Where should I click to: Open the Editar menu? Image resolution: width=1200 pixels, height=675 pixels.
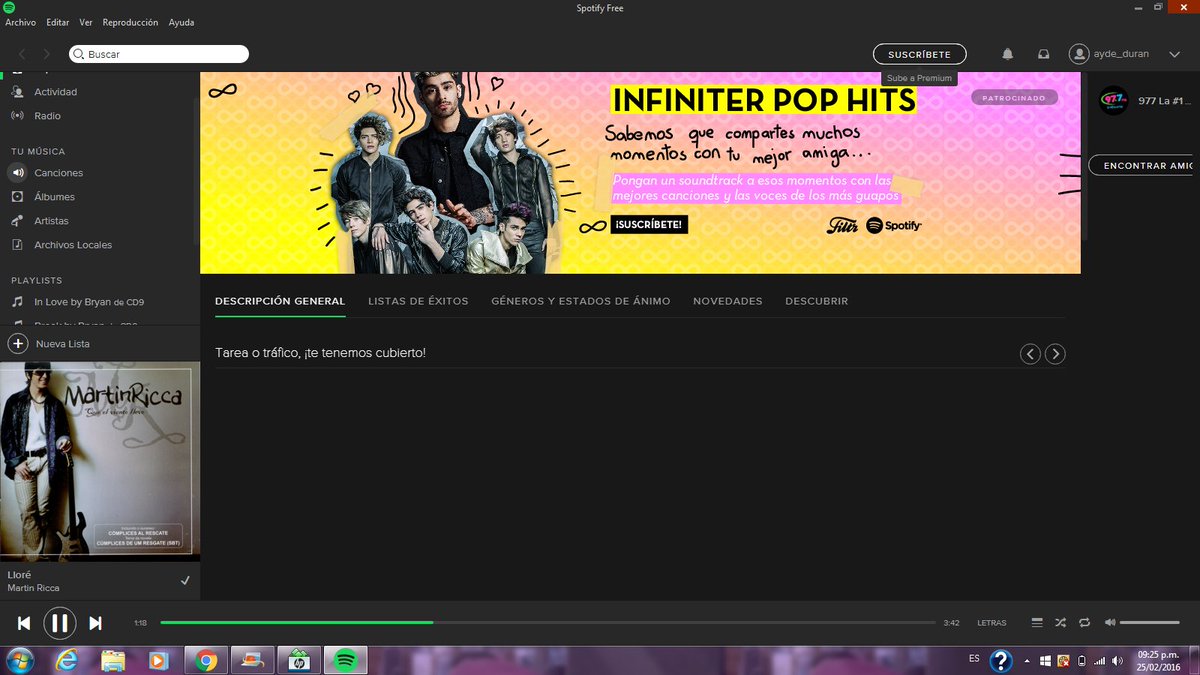[x=58, y=22]
